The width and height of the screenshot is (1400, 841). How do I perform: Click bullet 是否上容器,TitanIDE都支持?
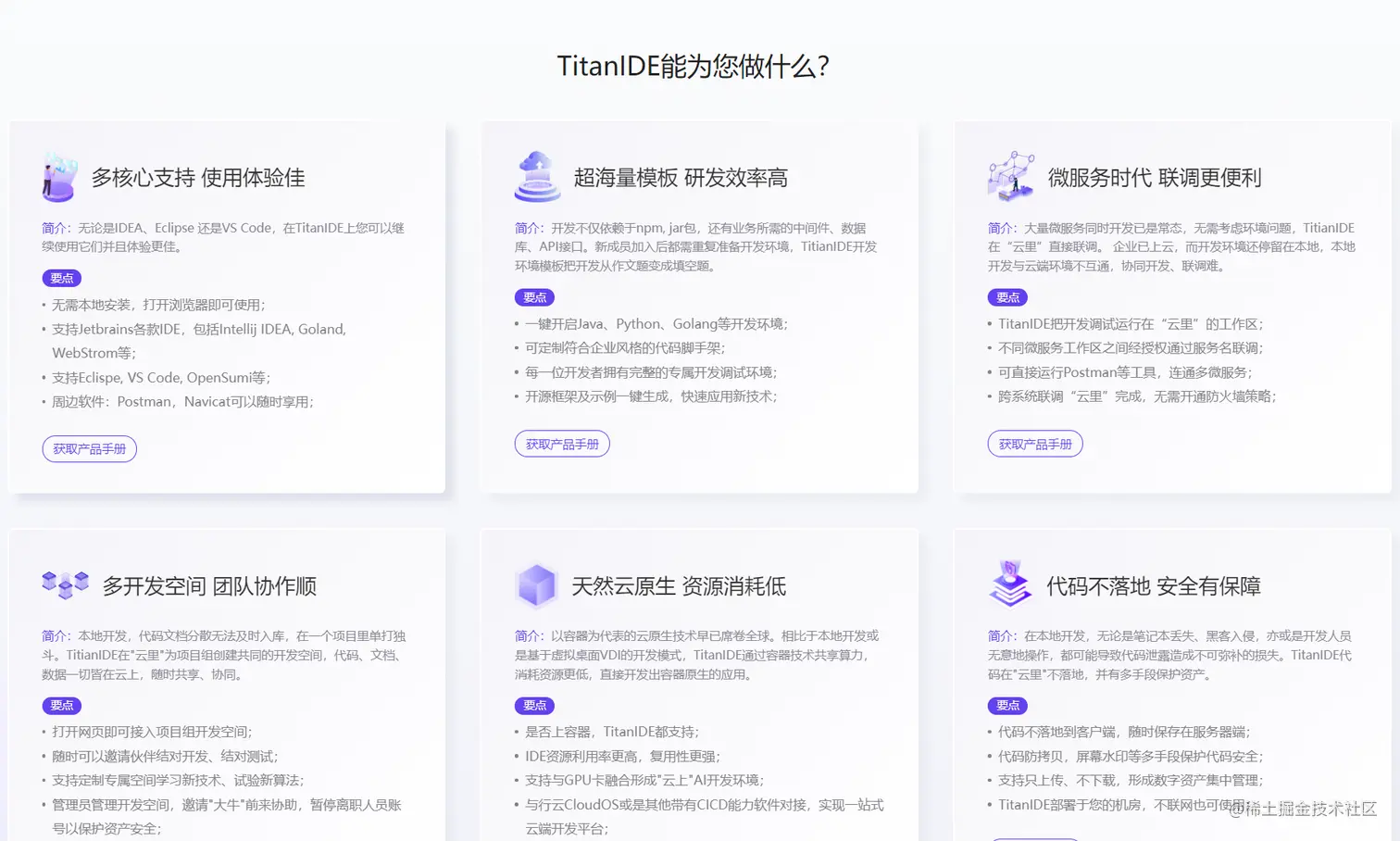(612, 732)
